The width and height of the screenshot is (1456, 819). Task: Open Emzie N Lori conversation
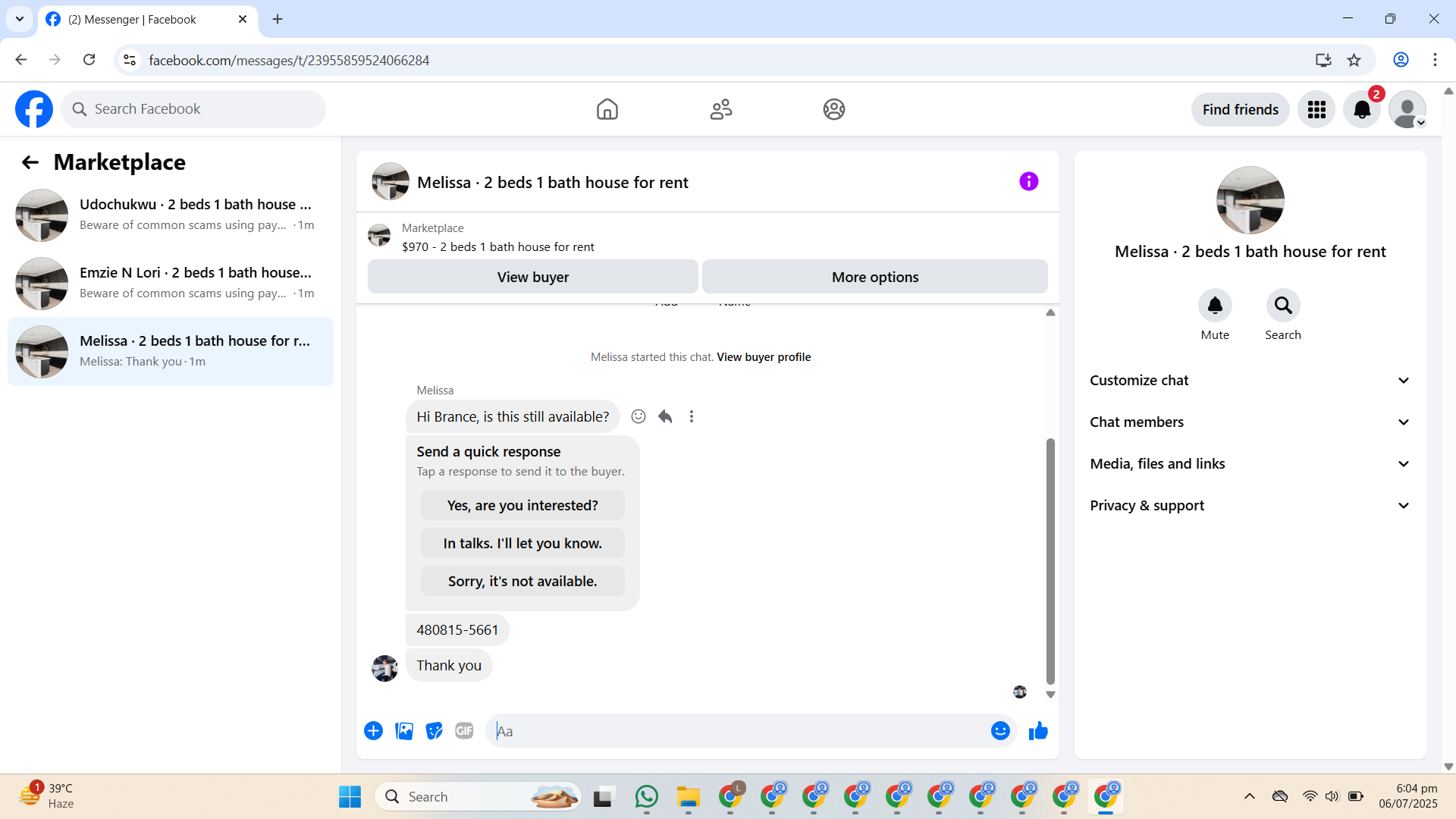(x=171, y=284)
